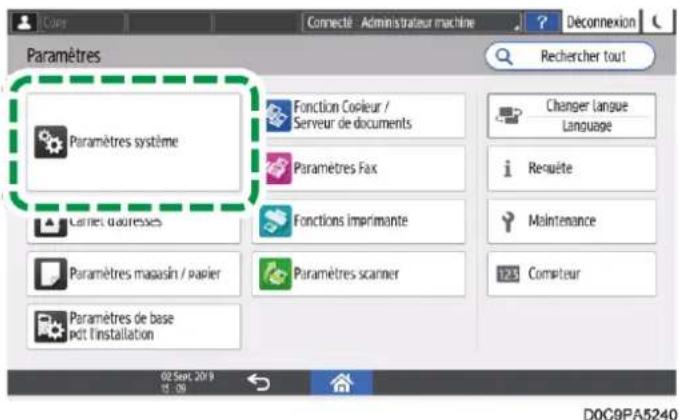Click the user profile icon in top bar
Screen dimensions: 679x420
[24, 22]
